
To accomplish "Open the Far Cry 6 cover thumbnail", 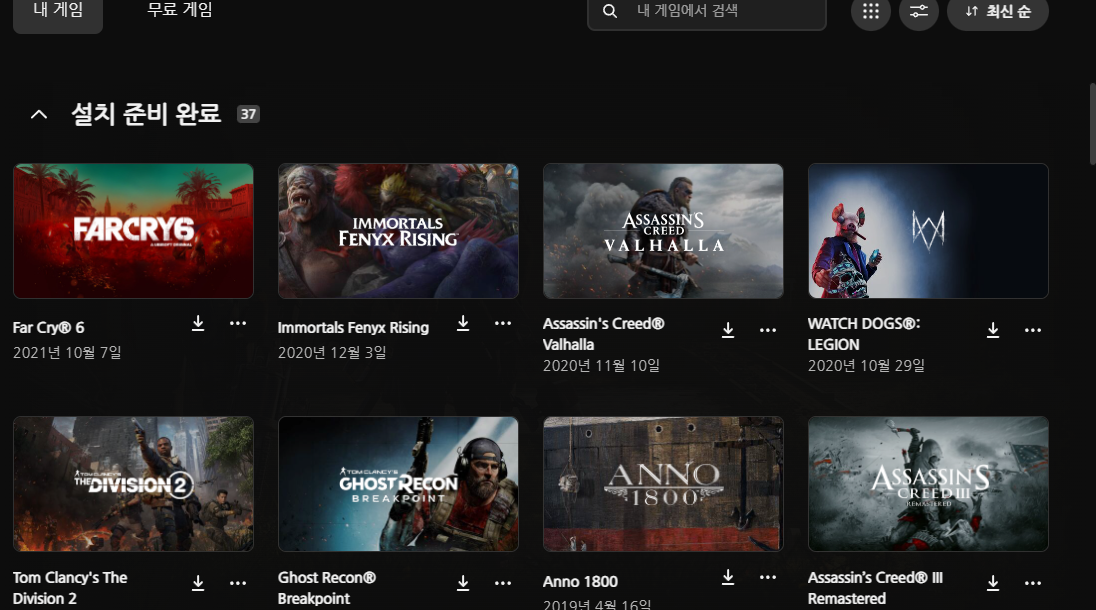I will pos(134,231).
